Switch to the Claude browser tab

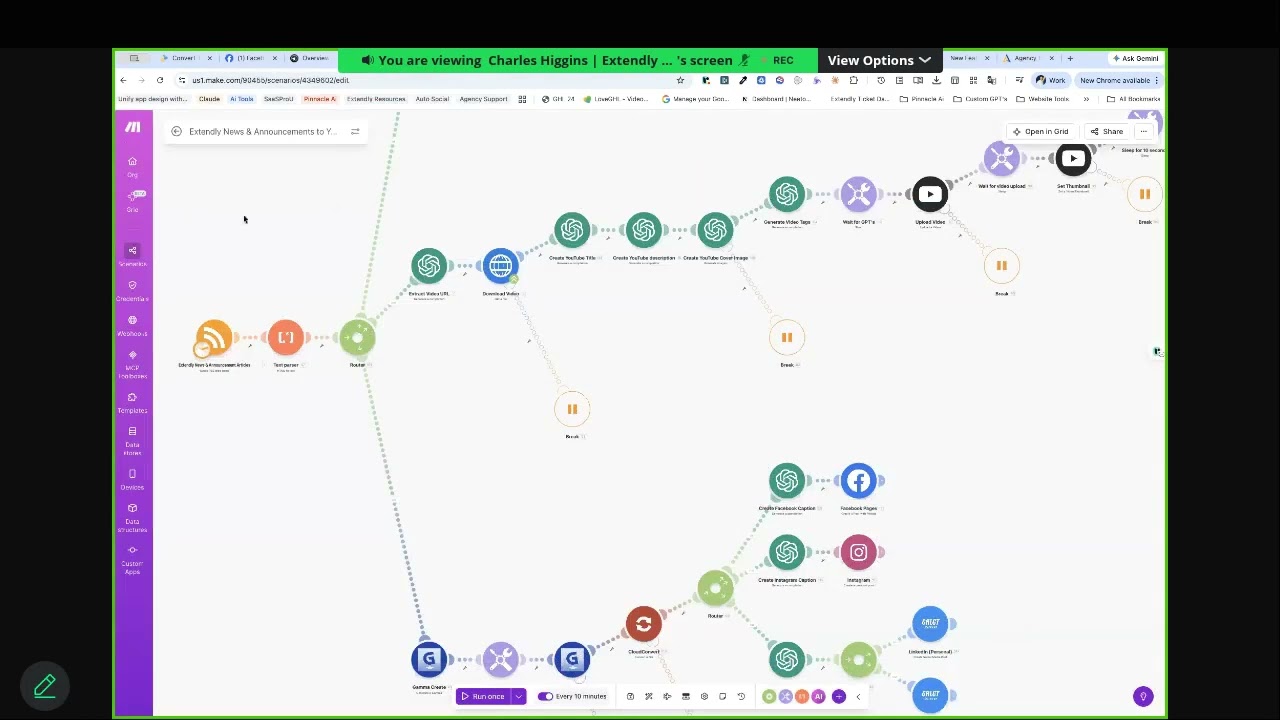[209, 98]
